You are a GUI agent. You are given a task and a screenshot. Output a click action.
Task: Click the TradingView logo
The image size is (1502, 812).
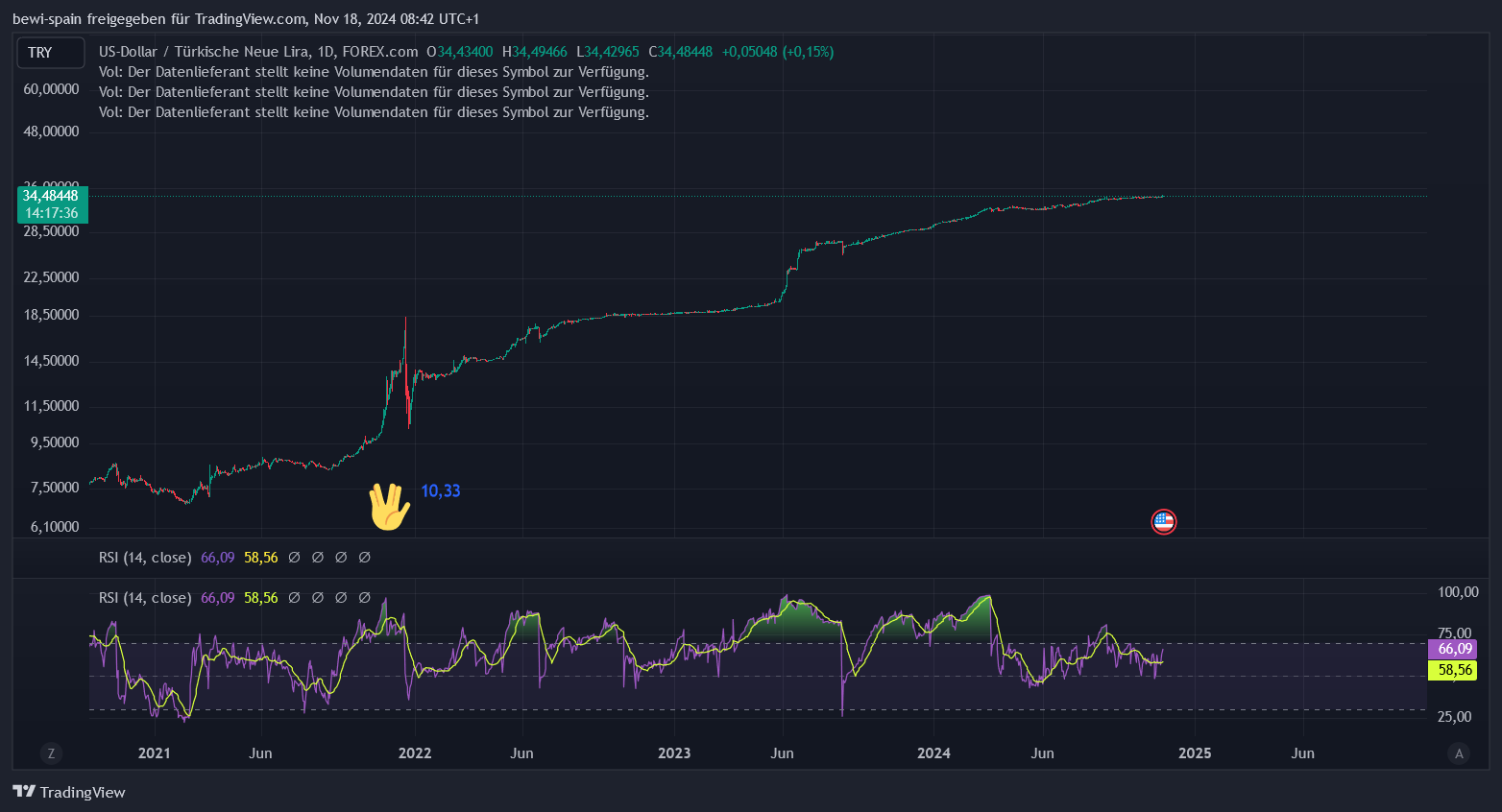click(69, 792)
